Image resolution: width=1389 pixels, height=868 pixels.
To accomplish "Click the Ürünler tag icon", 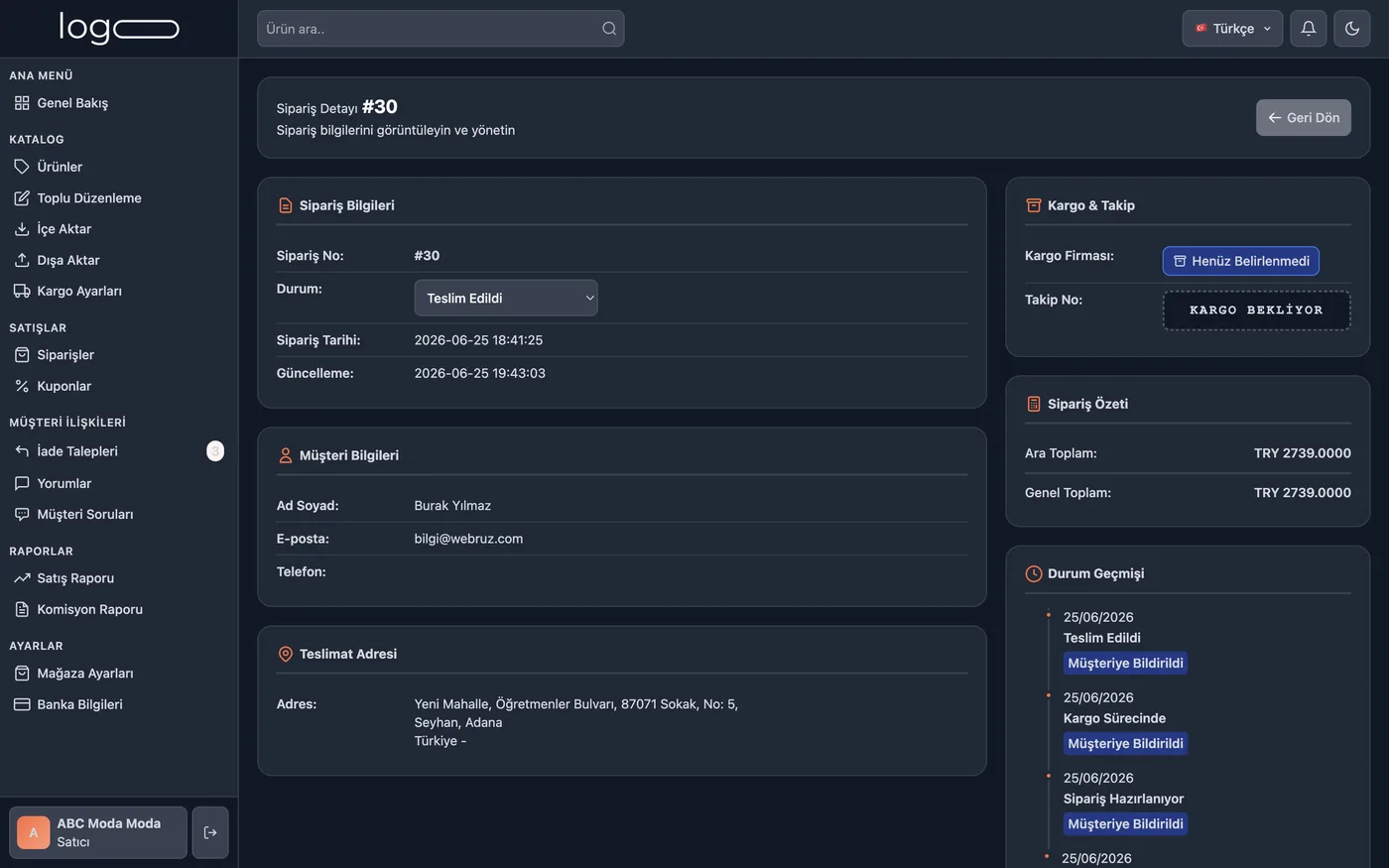I will click(x=22, y=167).
